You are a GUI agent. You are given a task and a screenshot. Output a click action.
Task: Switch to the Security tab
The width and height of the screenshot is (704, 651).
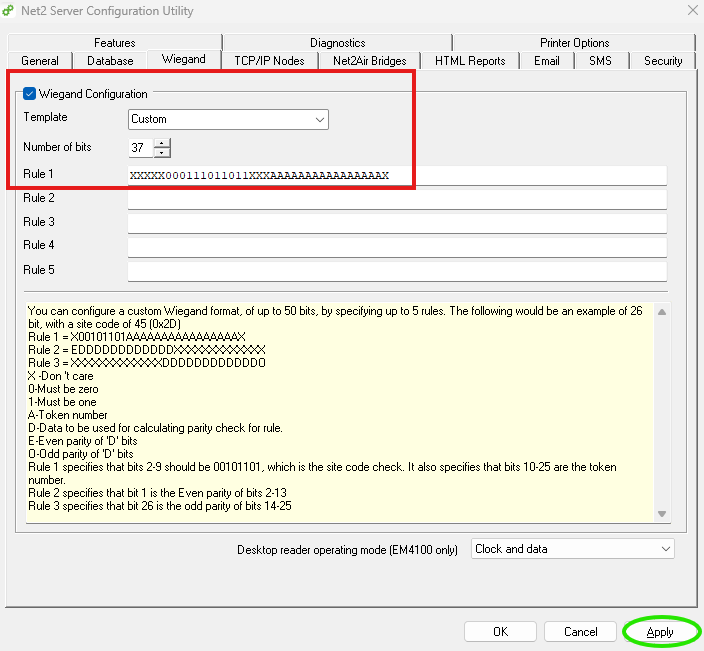(663, 61)
